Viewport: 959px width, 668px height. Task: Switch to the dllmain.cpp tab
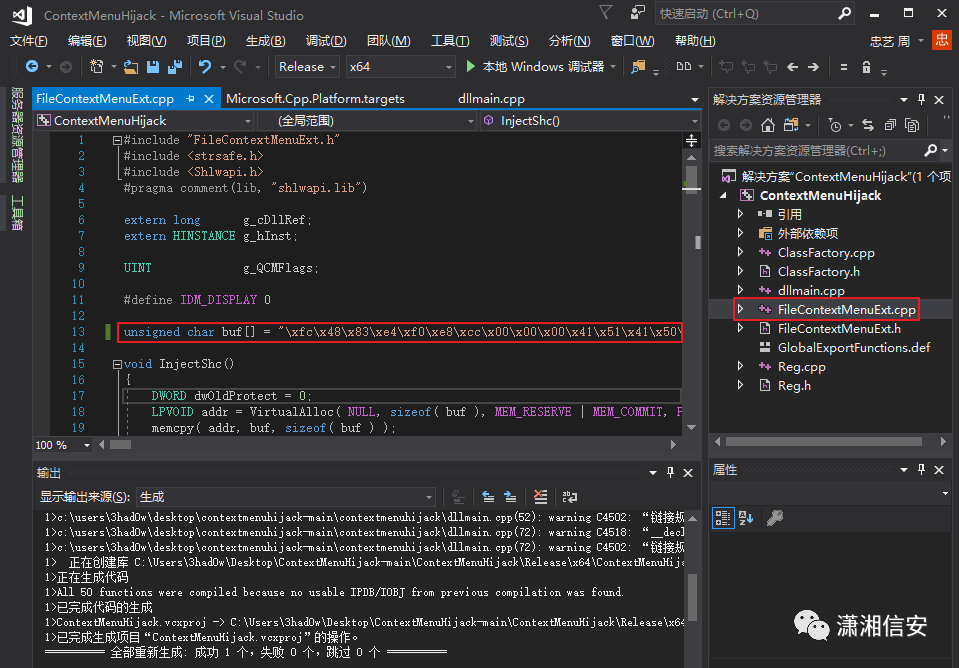tap(491, 98)
